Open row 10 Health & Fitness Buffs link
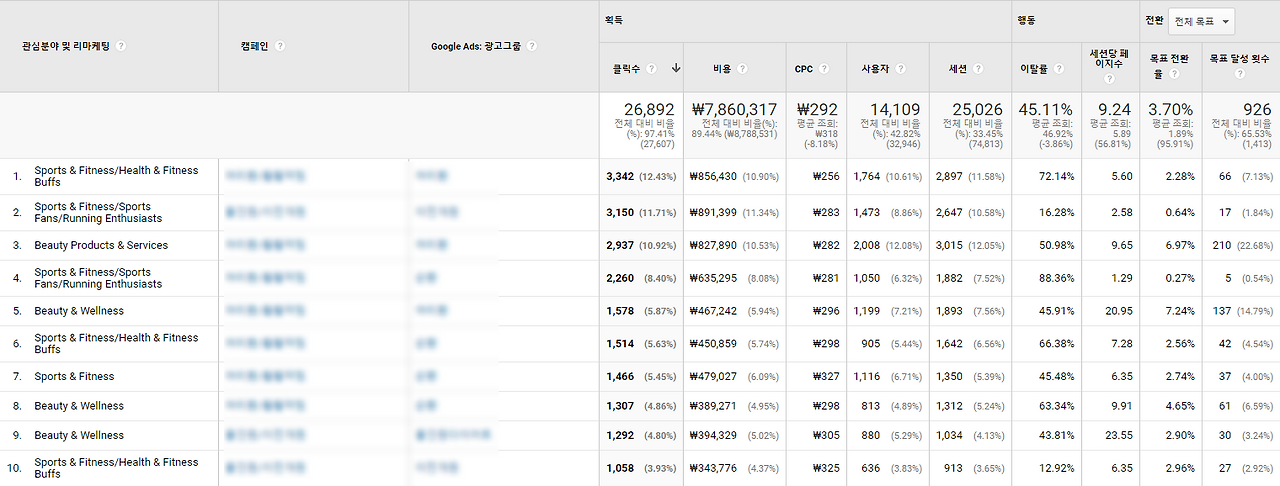Image resolution: width=1280 pixels, height=486 pixels. click(x=116, y=468)
